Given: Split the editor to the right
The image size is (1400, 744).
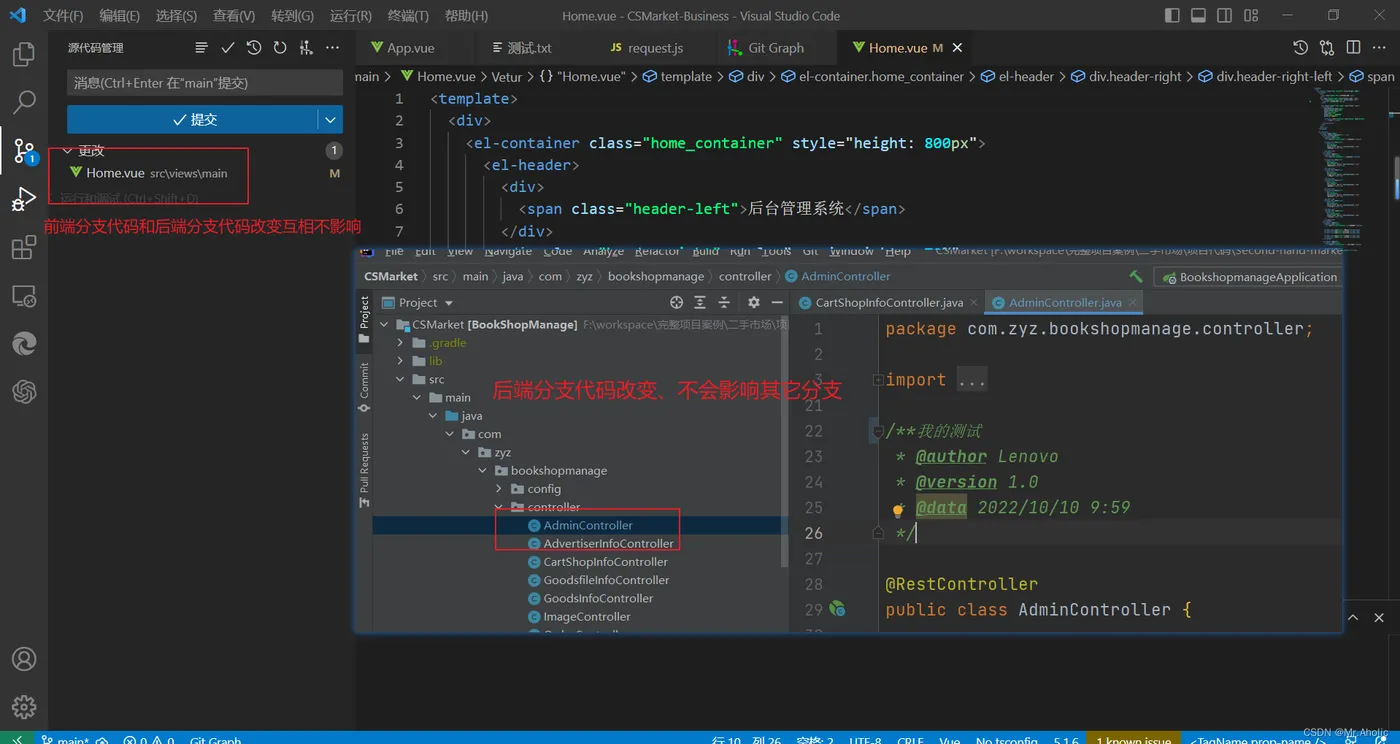Looking at the screenshot, I should coord(1353,47).
